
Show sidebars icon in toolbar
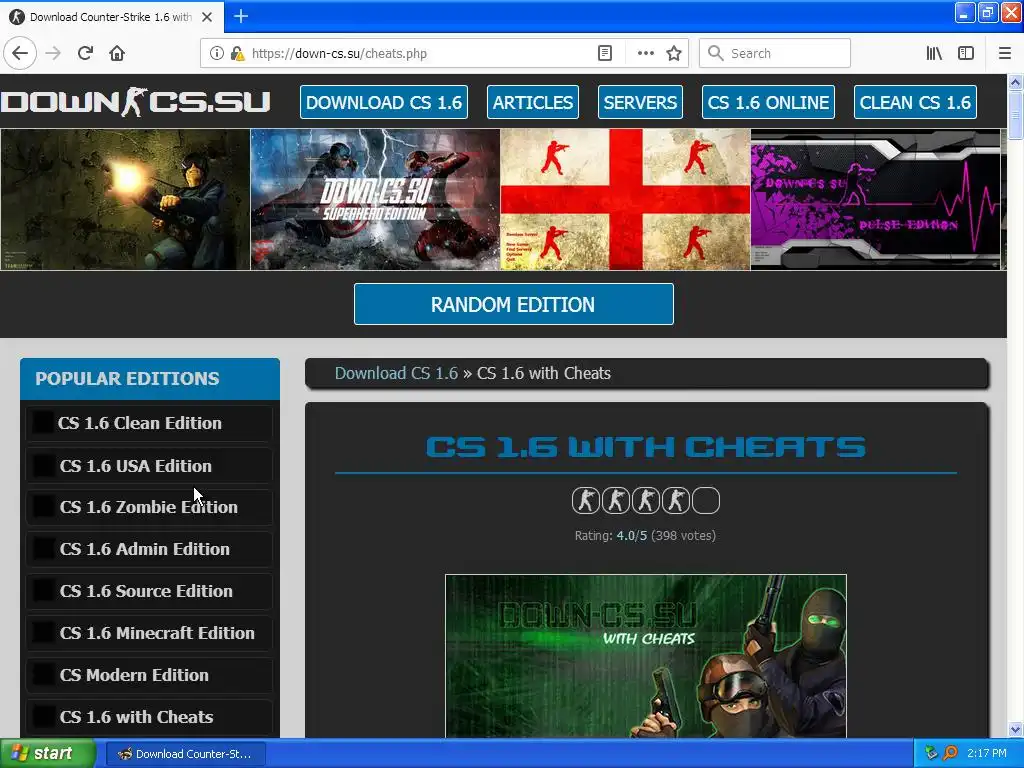pyautogui.click(x=966, y=53)
